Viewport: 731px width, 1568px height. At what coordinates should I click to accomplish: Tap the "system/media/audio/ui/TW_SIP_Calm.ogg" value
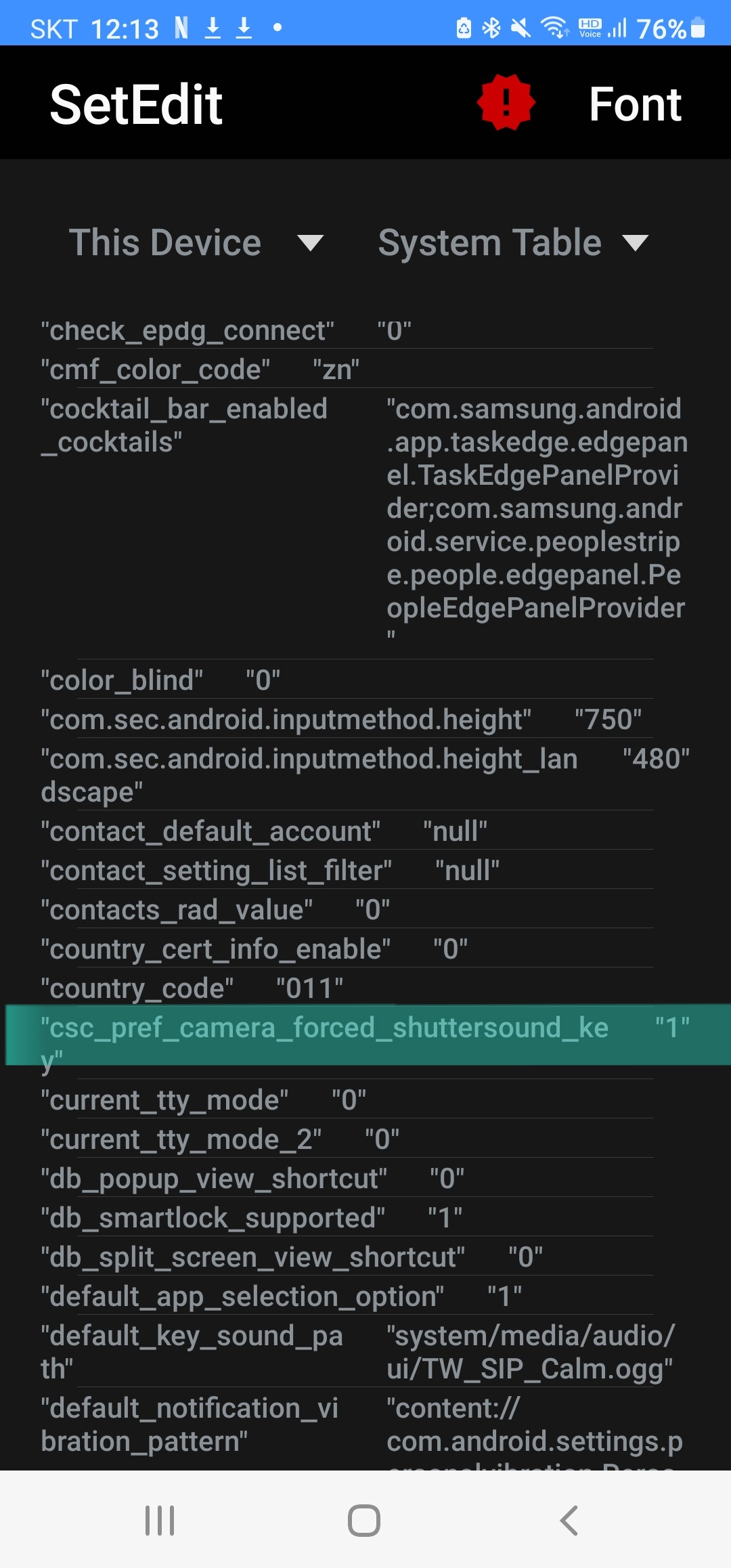(531, 1352)
